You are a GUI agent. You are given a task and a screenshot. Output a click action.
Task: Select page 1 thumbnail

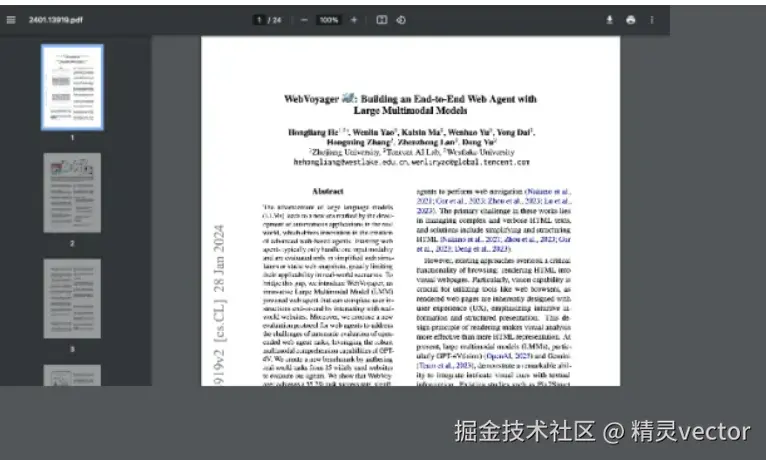click(72, 87)
